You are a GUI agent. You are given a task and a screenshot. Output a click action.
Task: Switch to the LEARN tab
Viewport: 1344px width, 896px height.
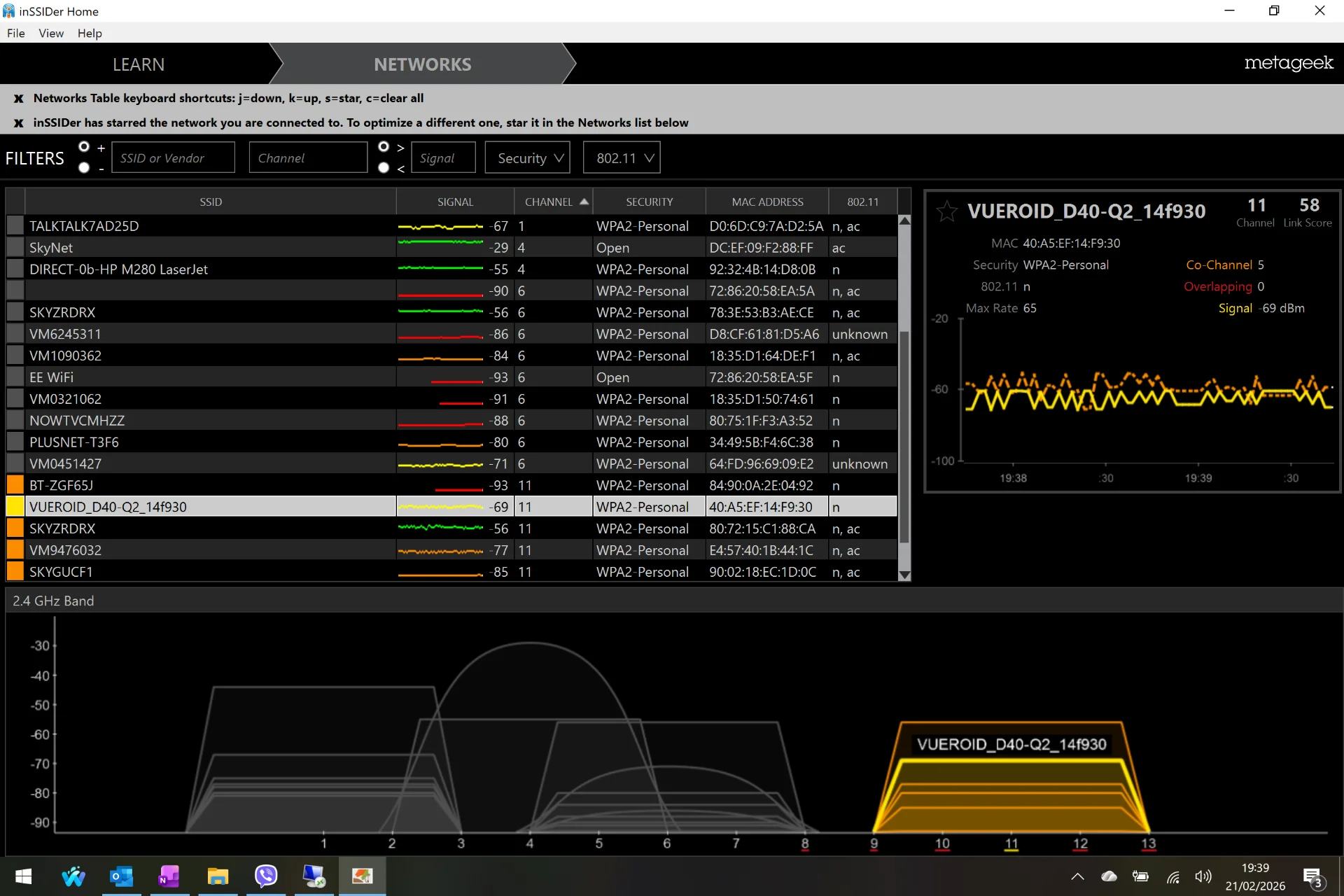coord(139,64)
